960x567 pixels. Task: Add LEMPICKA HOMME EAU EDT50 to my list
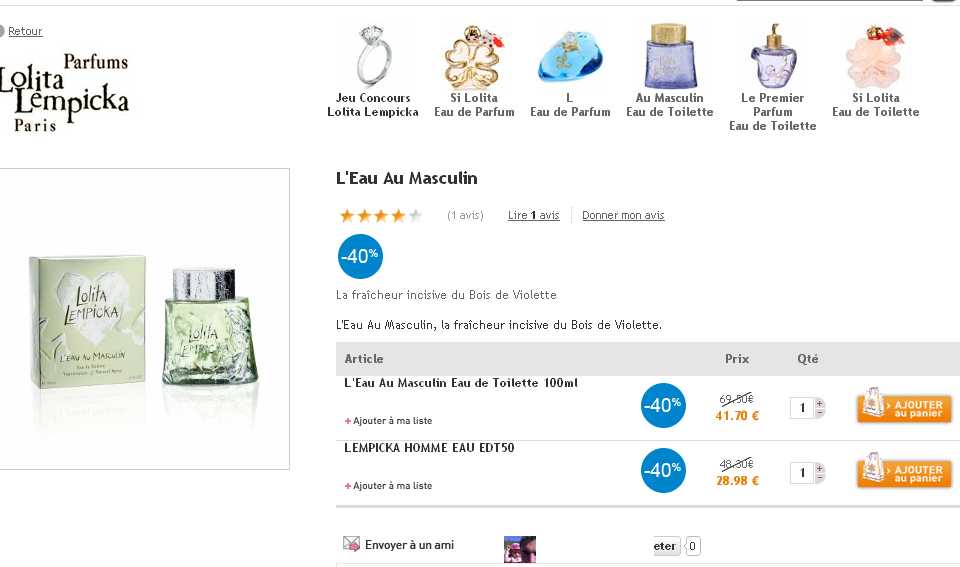tap(392, 486)
